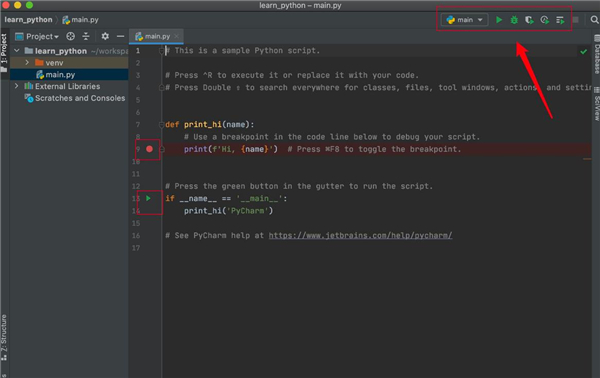Click the fold end marker at line 9
The image size is (600, 378).
[162, 149]
